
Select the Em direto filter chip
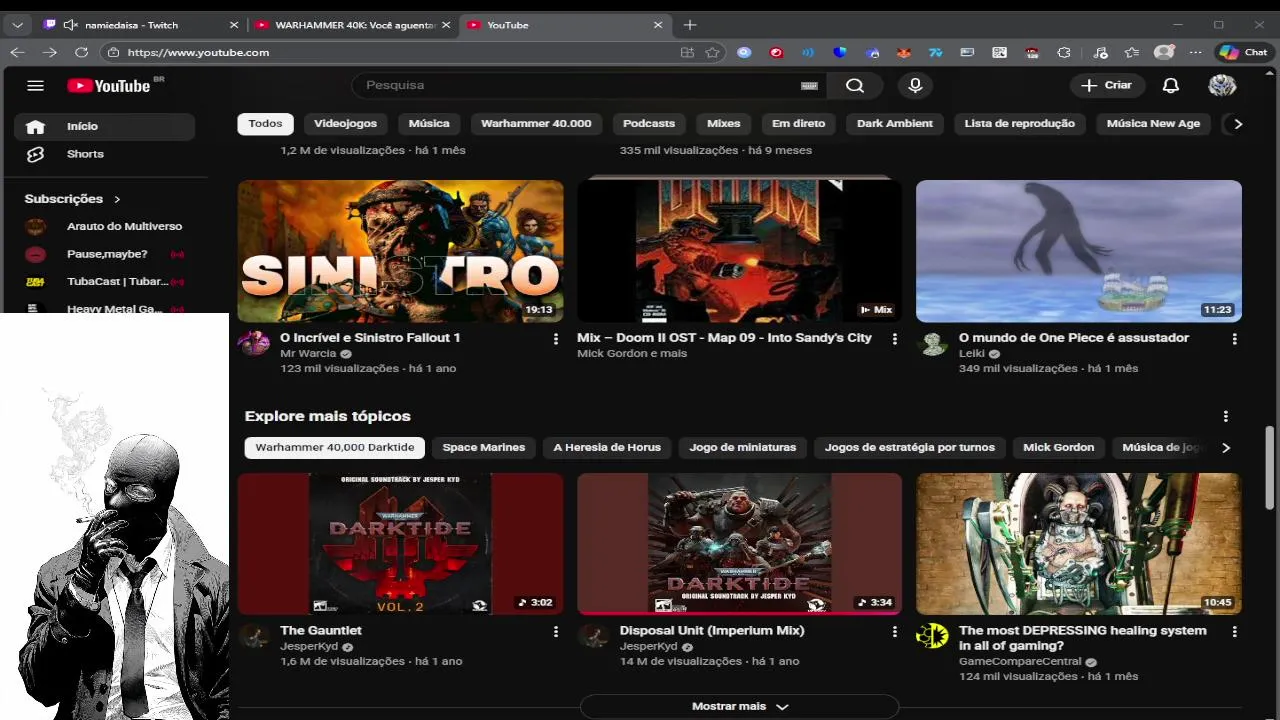[x=799, y=123]
